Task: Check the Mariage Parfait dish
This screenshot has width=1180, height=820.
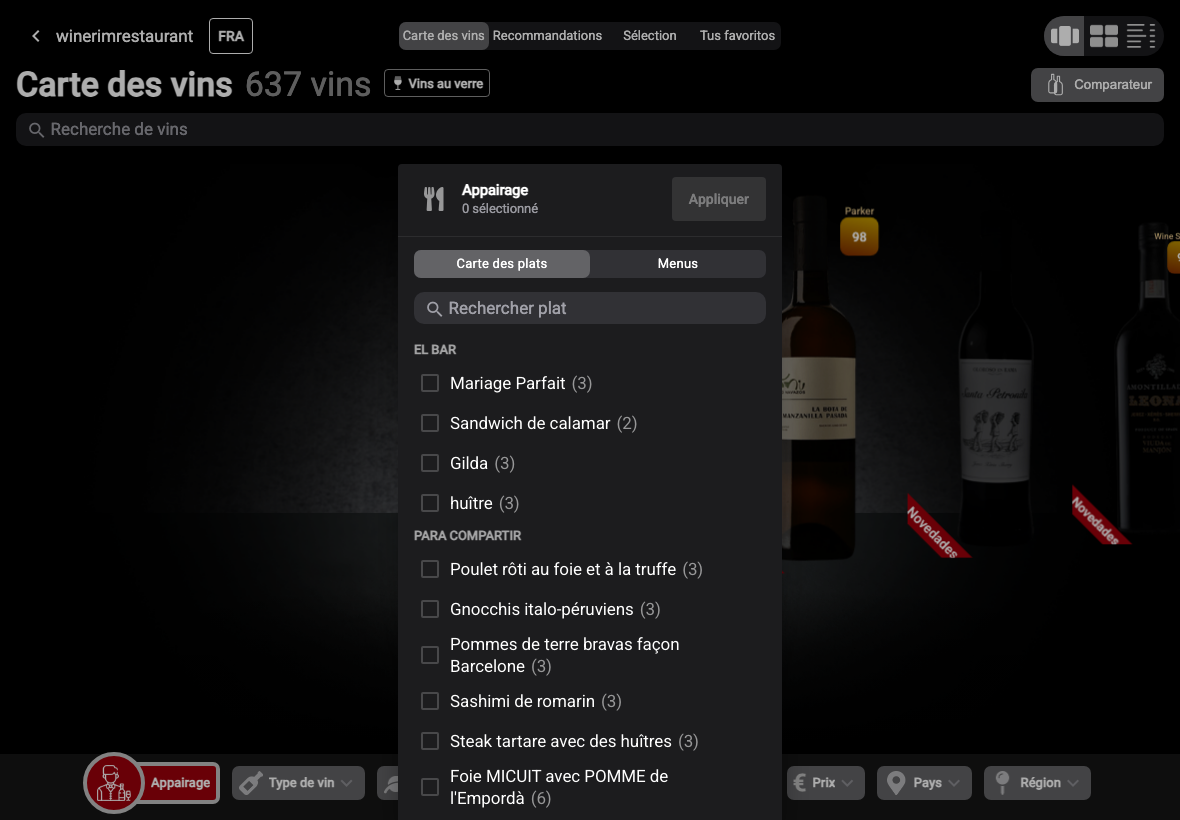Action: tap(430, 383)
